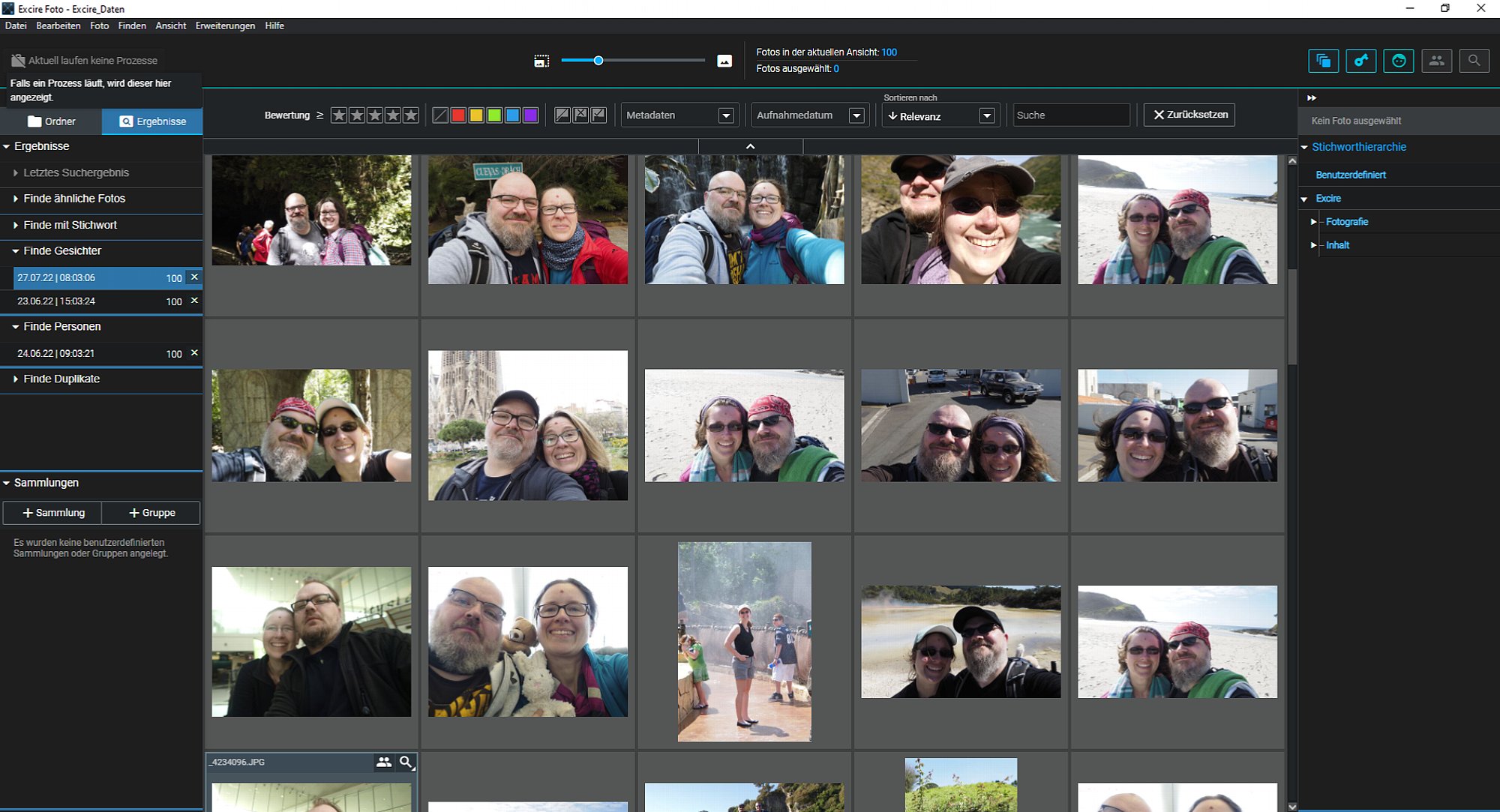Collapse the Sammlungen section

click(x=7, y=483)
